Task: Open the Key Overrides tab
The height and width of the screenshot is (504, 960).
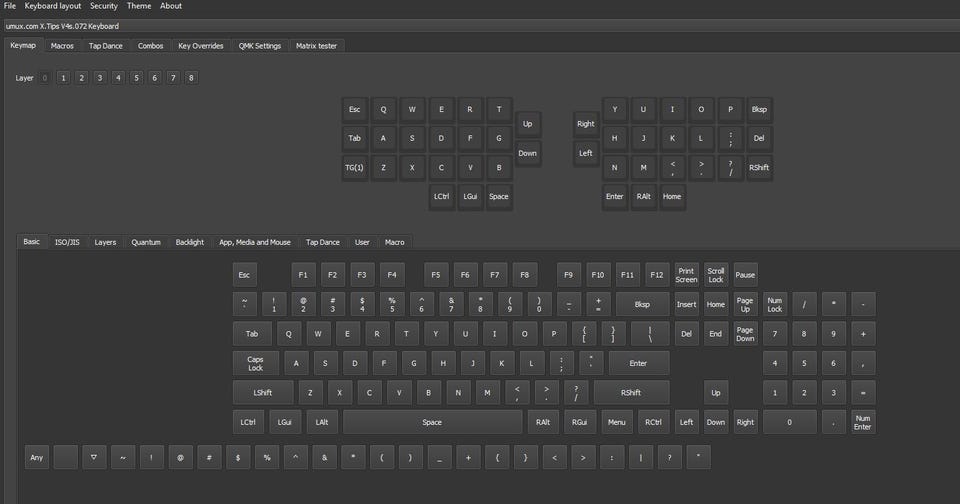Action: pyautogui.click(x=201, y=46)
